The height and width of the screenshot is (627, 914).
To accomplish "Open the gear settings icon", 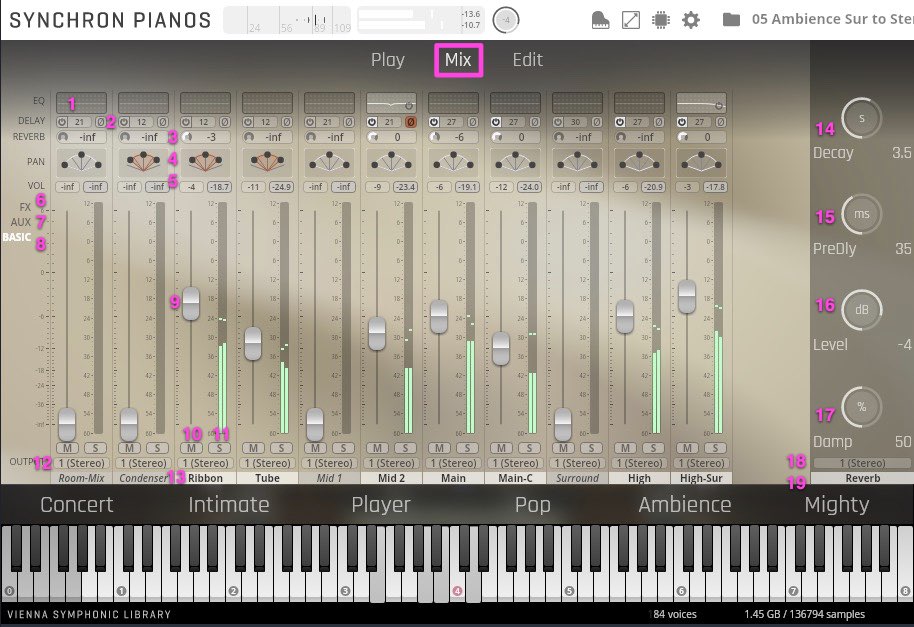I will point(691,20).
